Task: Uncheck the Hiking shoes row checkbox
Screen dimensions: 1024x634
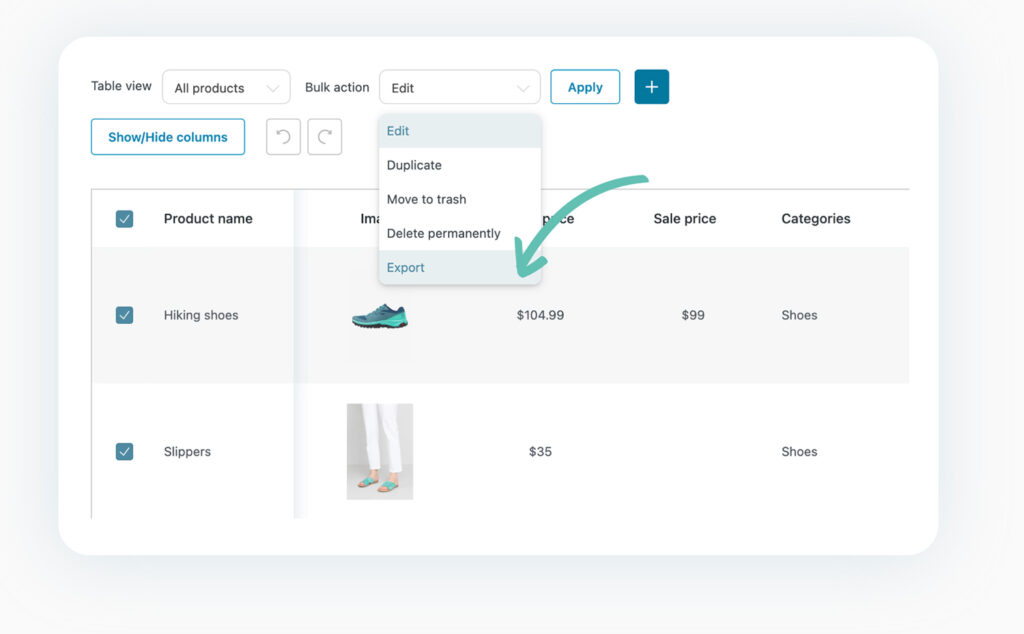Action: pyautogui.click(x=124, y=314)
